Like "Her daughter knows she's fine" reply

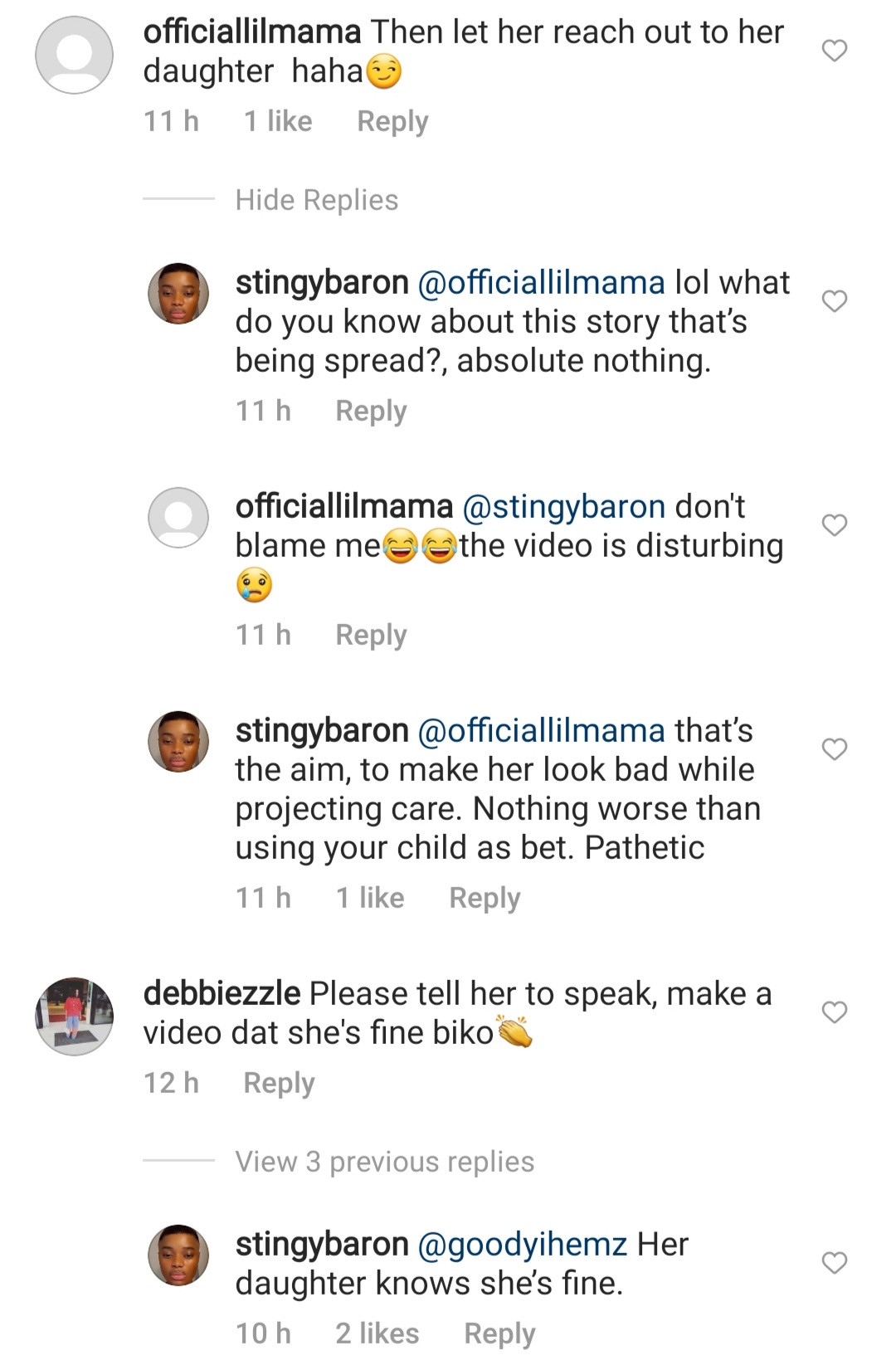834,1262
